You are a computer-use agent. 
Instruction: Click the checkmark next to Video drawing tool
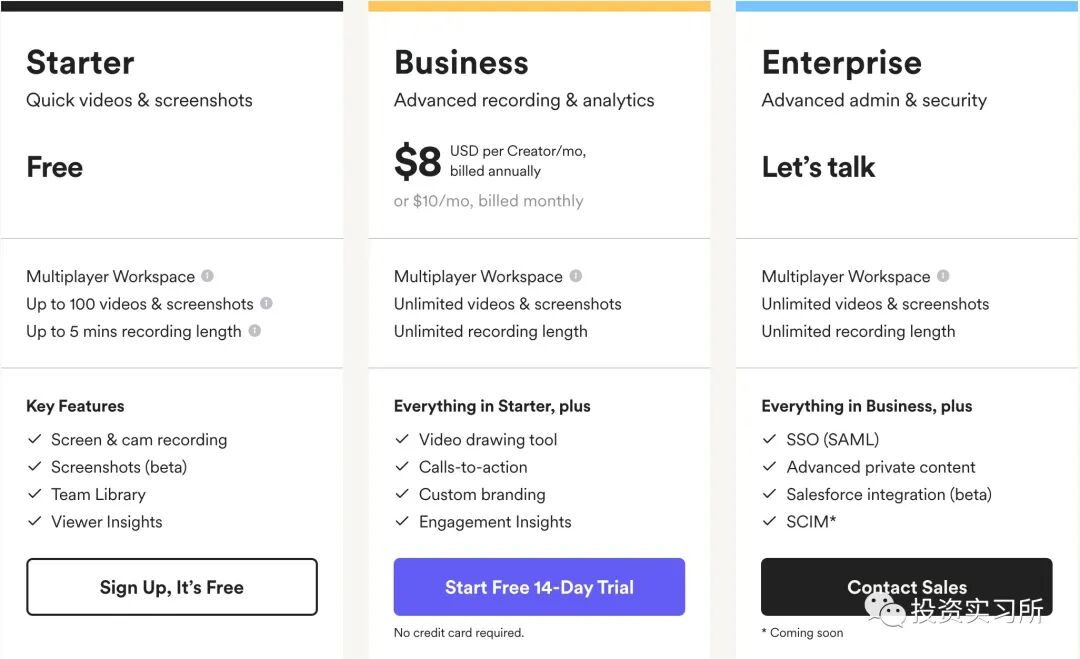tap(402, 439)
